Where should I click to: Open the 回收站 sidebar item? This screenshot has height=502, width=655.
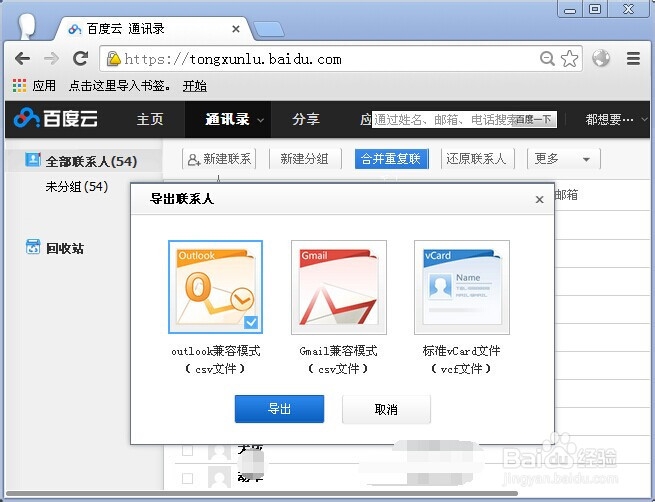coord(65,248)
